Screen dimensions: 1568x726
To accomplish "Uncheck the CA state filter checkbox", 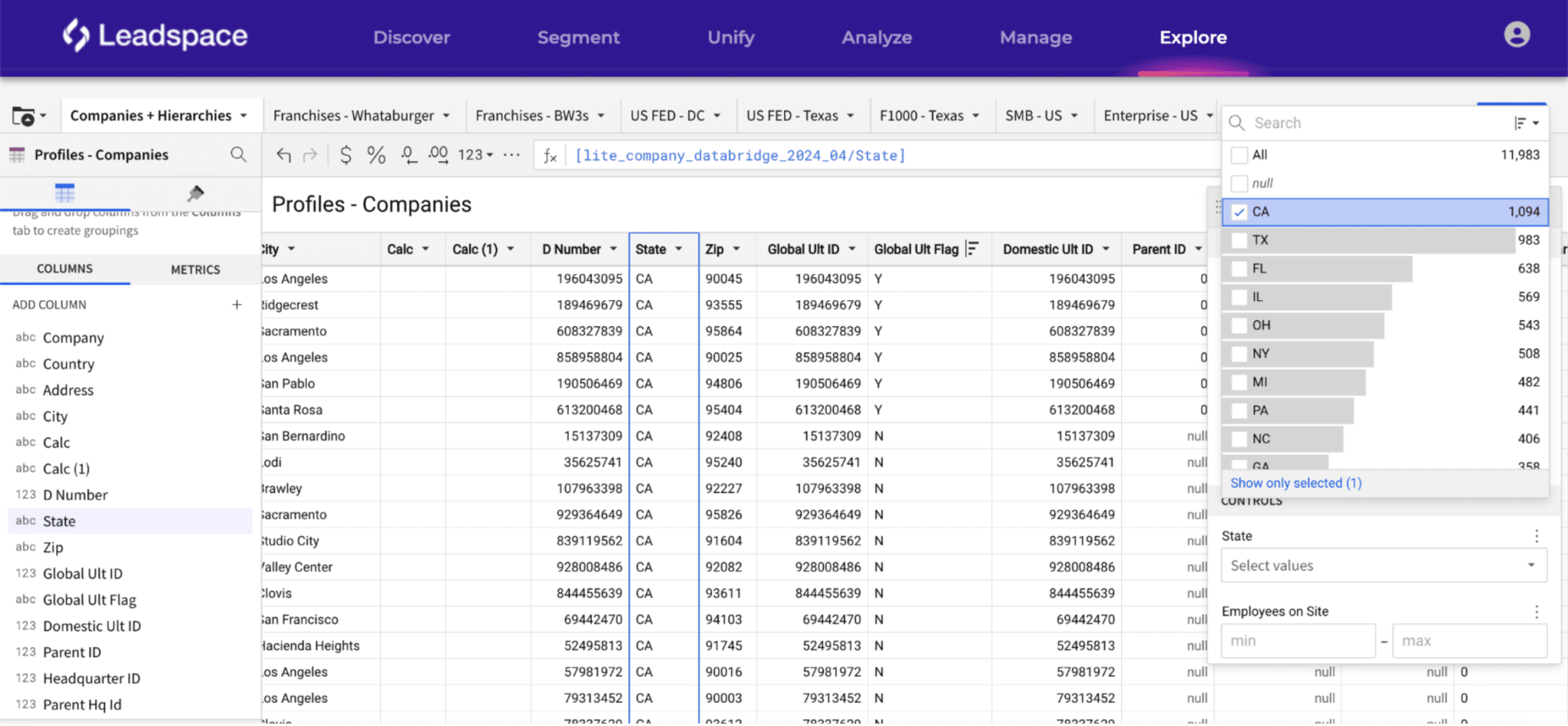I will click(1239, 212).
